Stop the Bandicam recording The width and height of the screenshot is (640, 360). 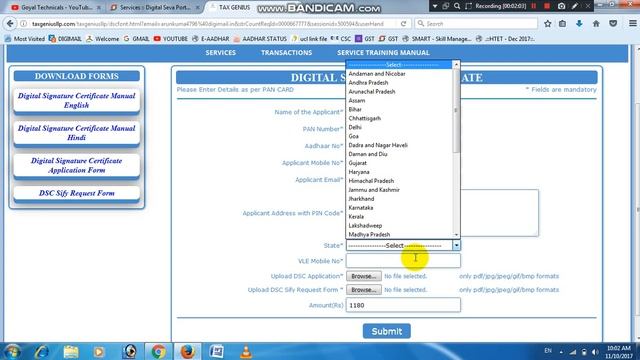(547, 6)
